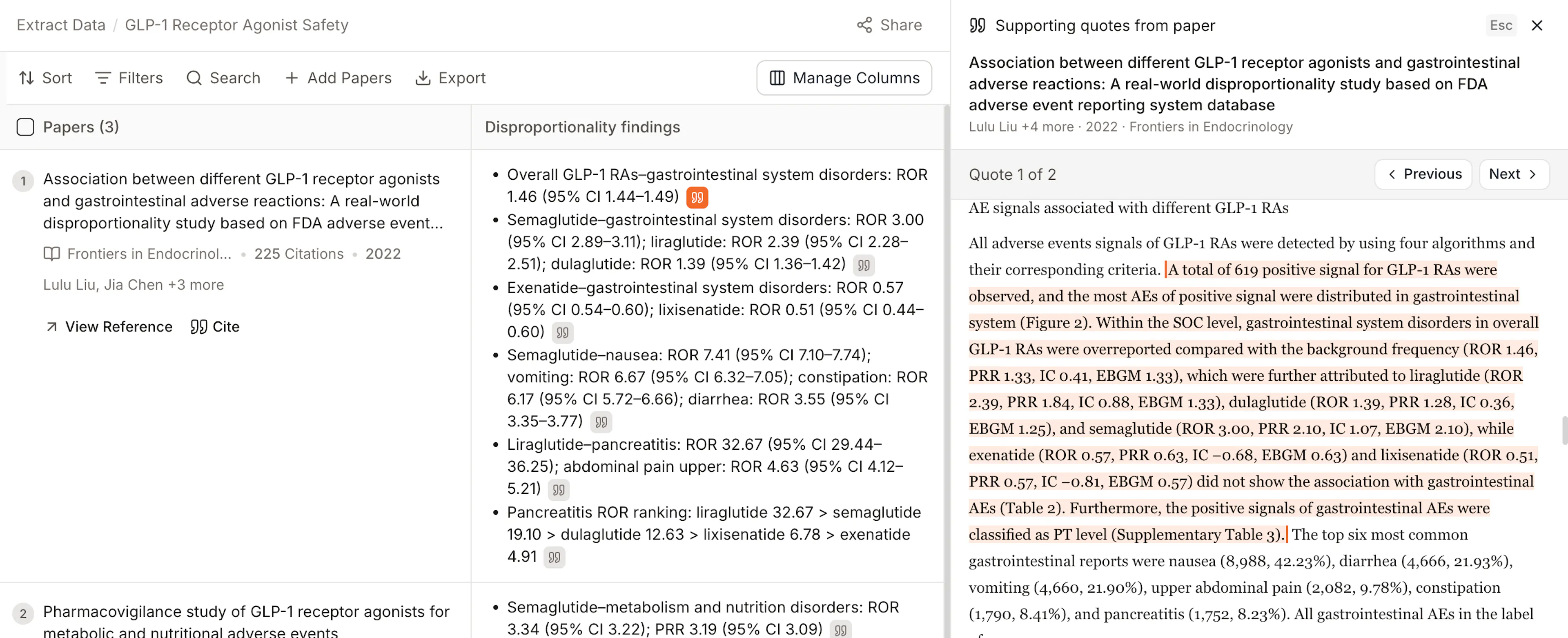Screen dimensions: 1568x638
Task: Click the Previous quote button
Action: 1423,174
